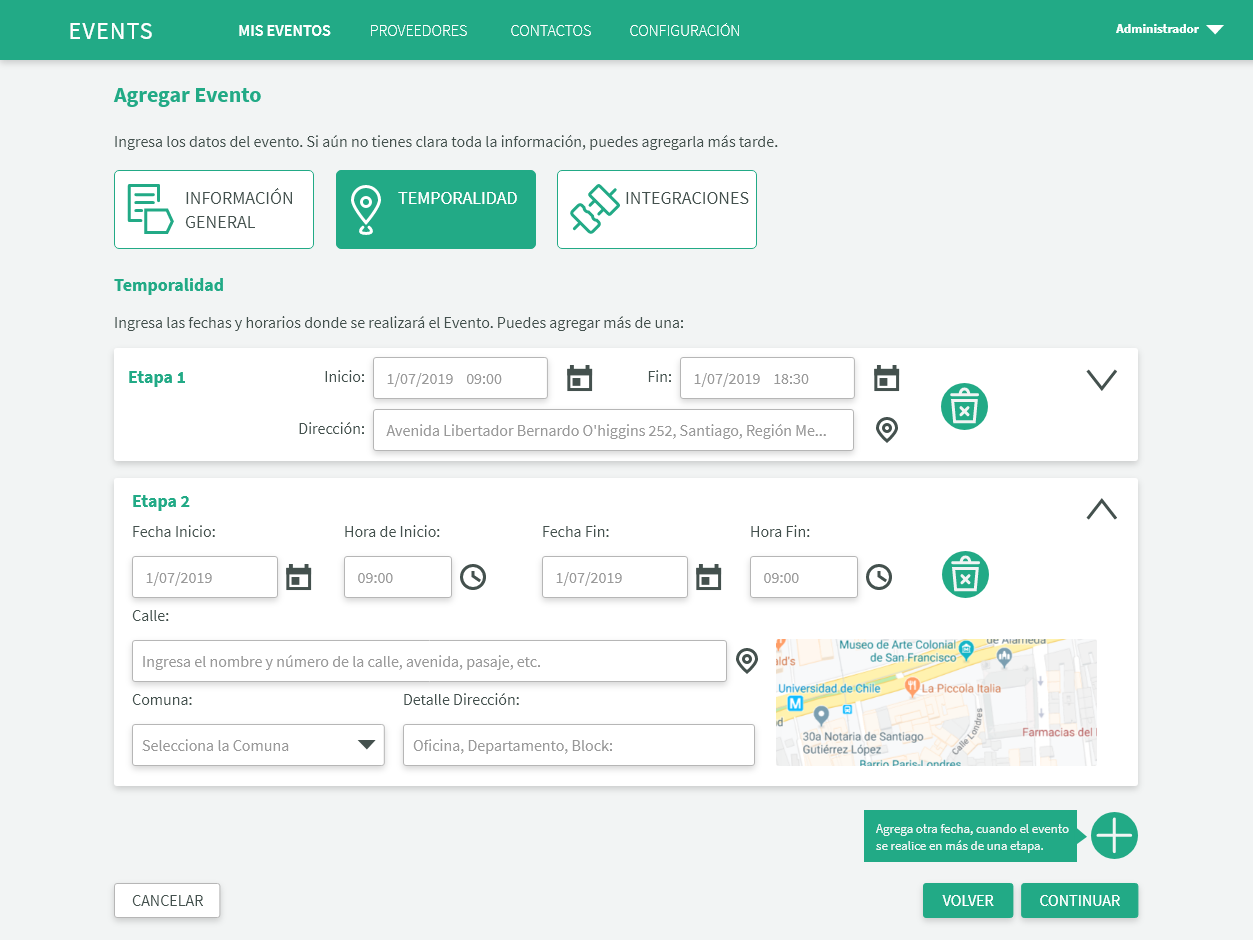Open clock icon for Hora Fin

point(879,577)
